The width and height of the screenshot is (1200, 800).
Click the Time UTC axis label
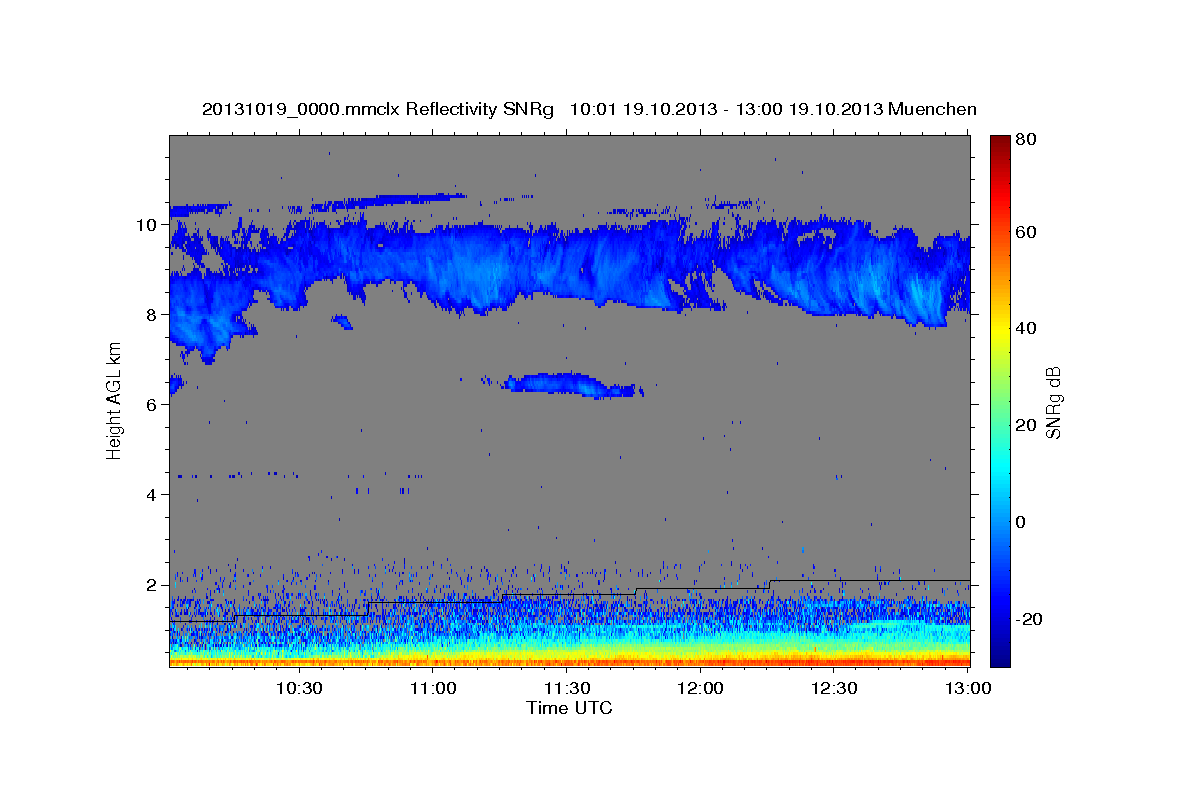click(x=569, y=708)
